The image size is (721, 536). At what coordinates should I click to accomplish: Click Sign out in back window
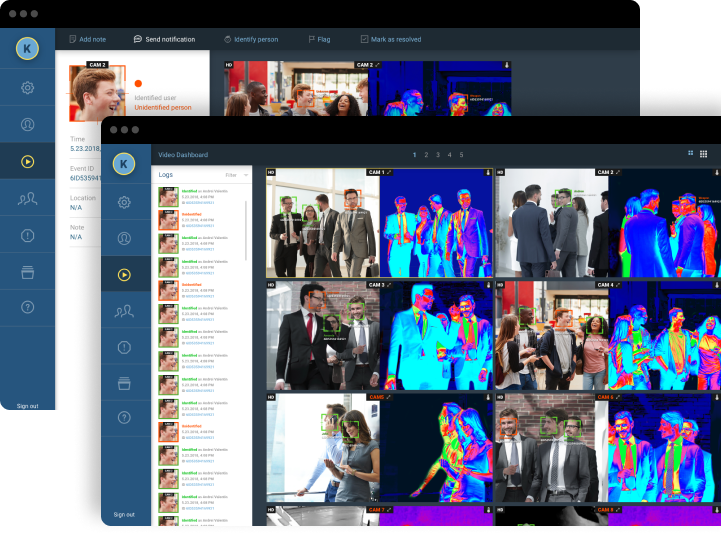tap(27, 406)
